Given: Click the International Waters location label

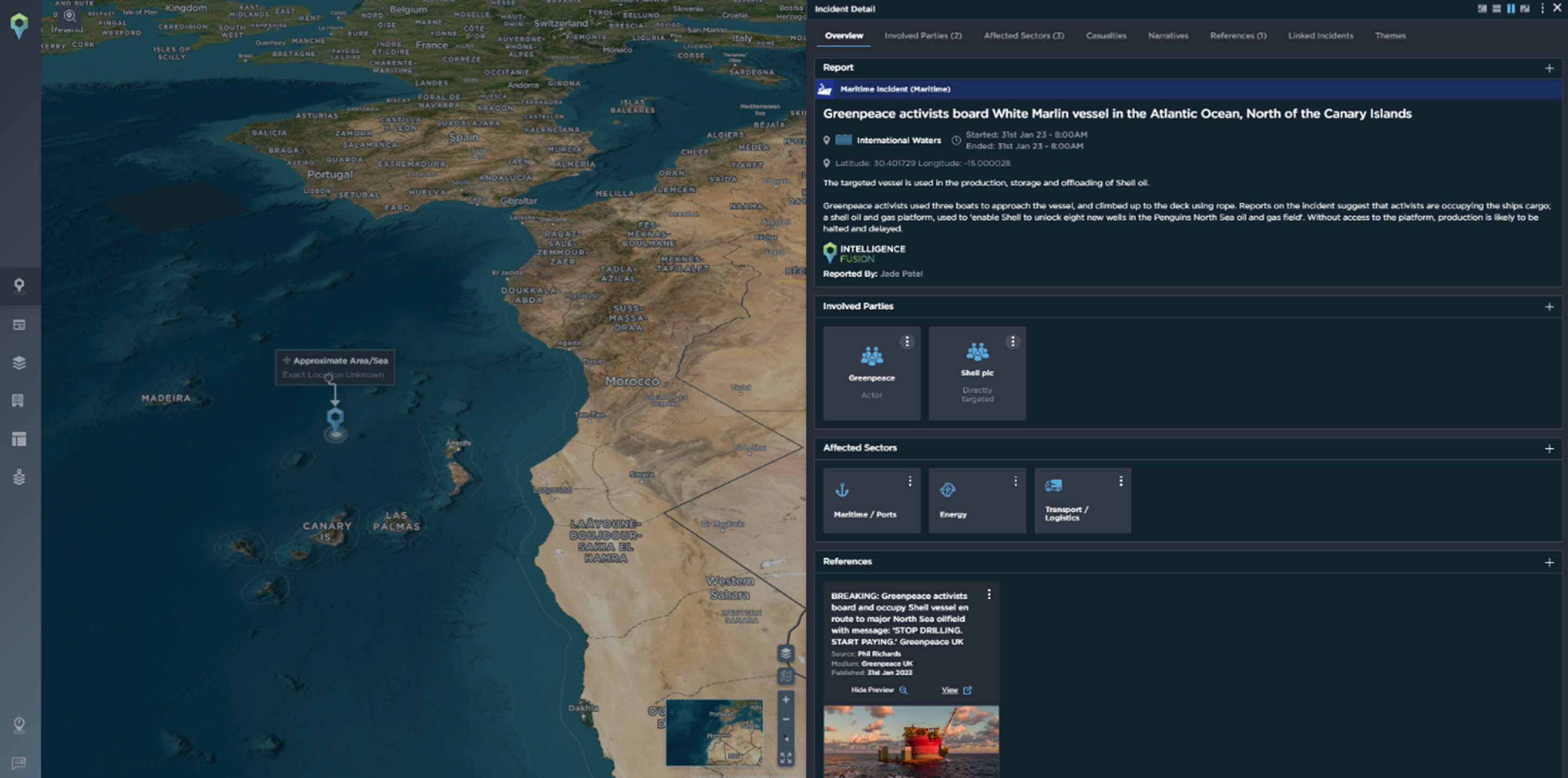Looking at the screenshot, I should [x=899, y=140].
